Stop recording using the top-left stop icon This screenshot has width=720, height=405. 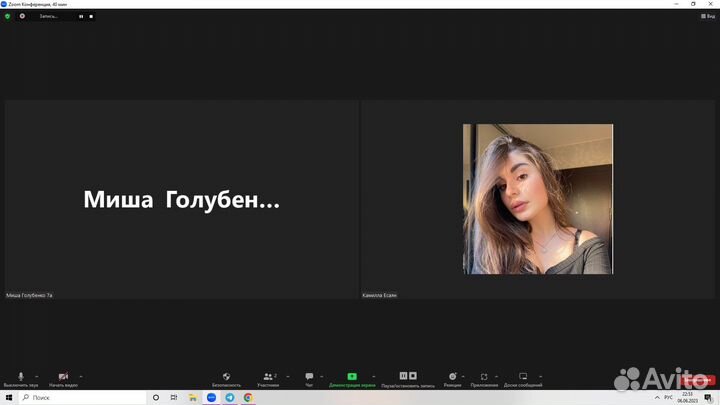[91, 17]
